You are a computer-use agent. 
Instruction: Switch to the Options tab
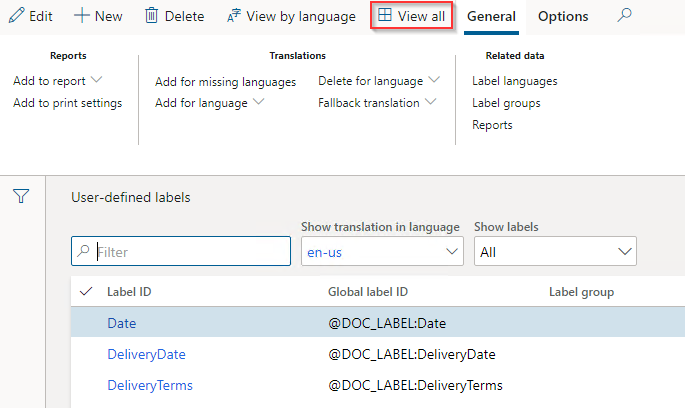coord(563,17)
